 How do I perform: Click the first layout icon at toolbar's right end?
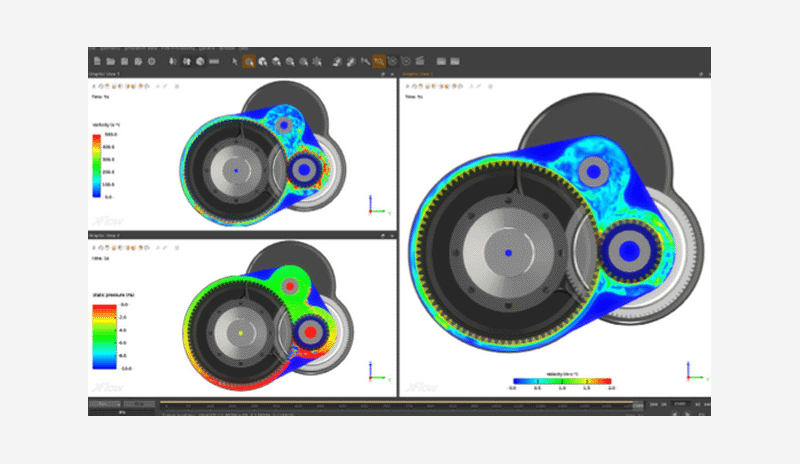[x=440, y=61]
